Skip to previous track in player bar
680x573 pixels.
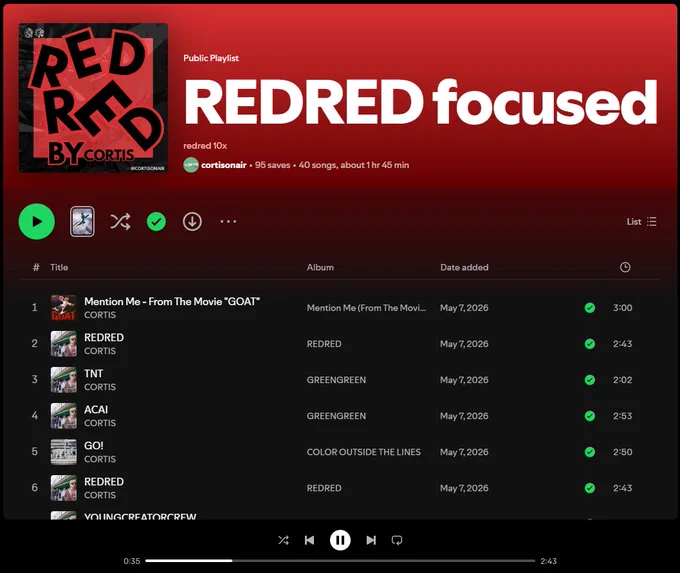pyautogui.click(x=309, y=540)
